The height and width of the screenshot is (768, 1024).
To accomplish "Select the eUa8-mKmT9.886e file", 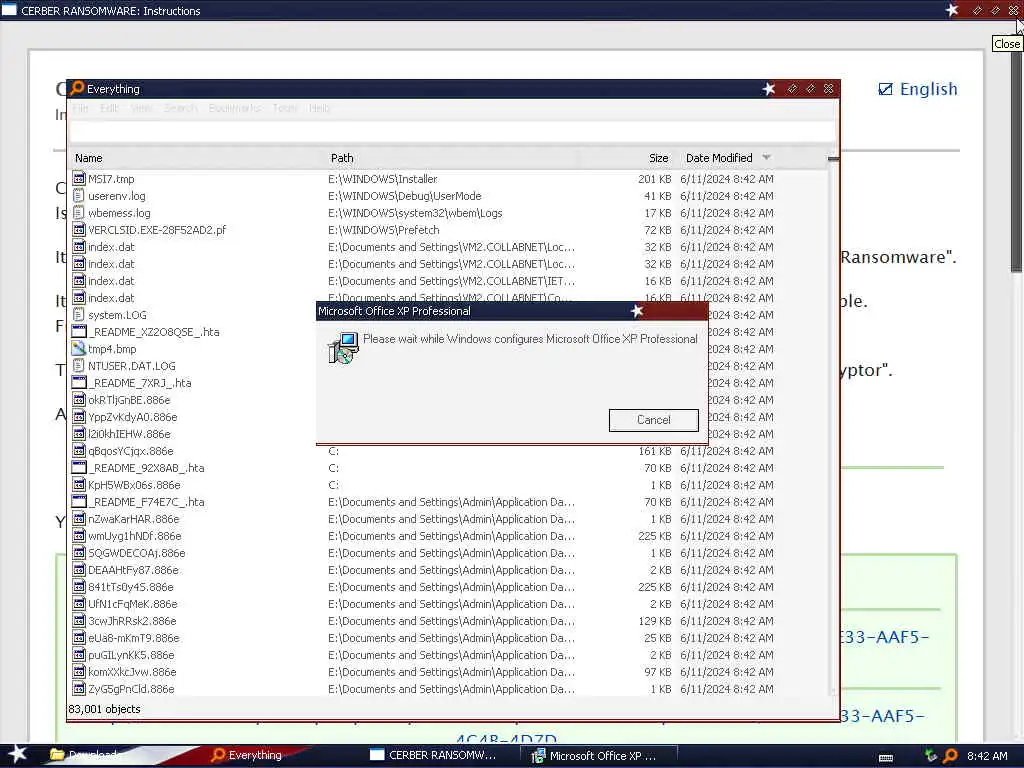I will [x=133, y=637].
